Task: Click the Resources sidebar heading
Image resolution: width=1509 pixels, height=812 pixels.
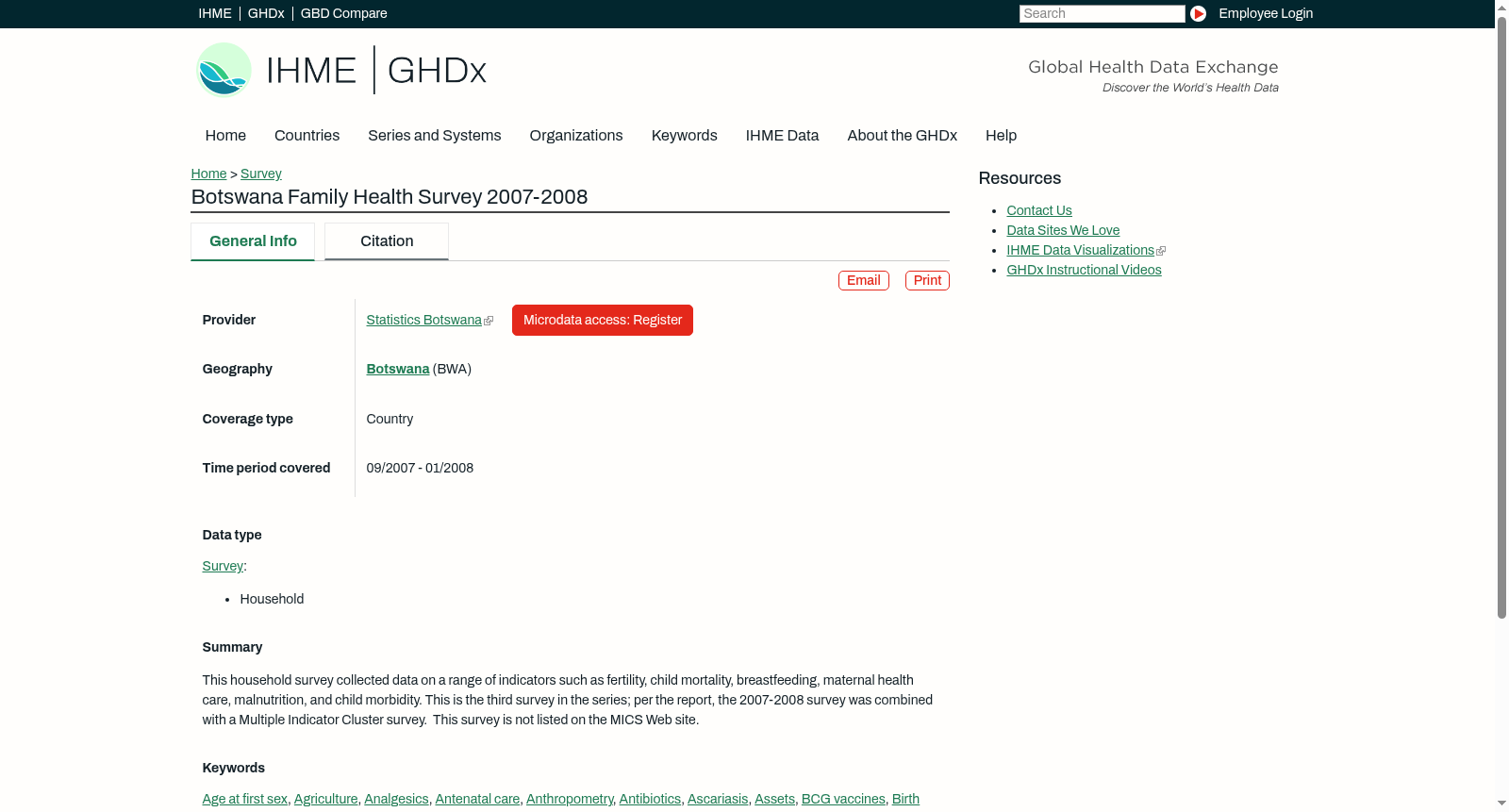Action: [x=1020, y=178]
